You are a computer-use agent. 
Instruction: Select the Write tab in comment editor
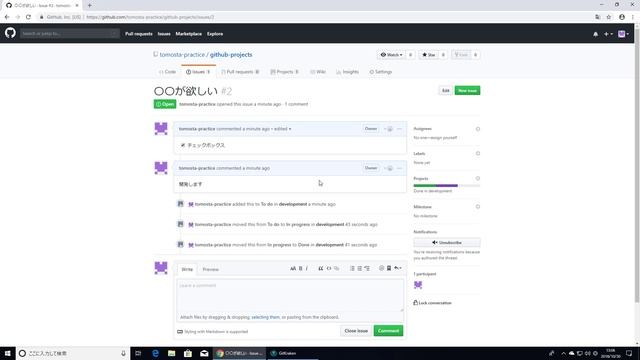187,269
